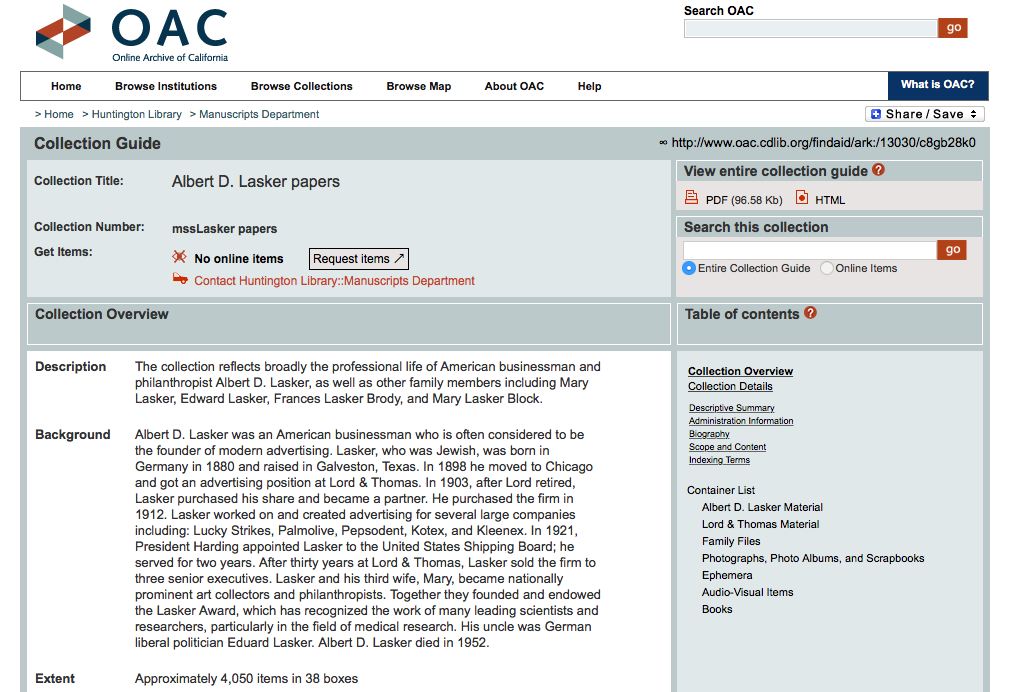Jump to Scope and Content section
The image size is (1028, 692).
727,447
